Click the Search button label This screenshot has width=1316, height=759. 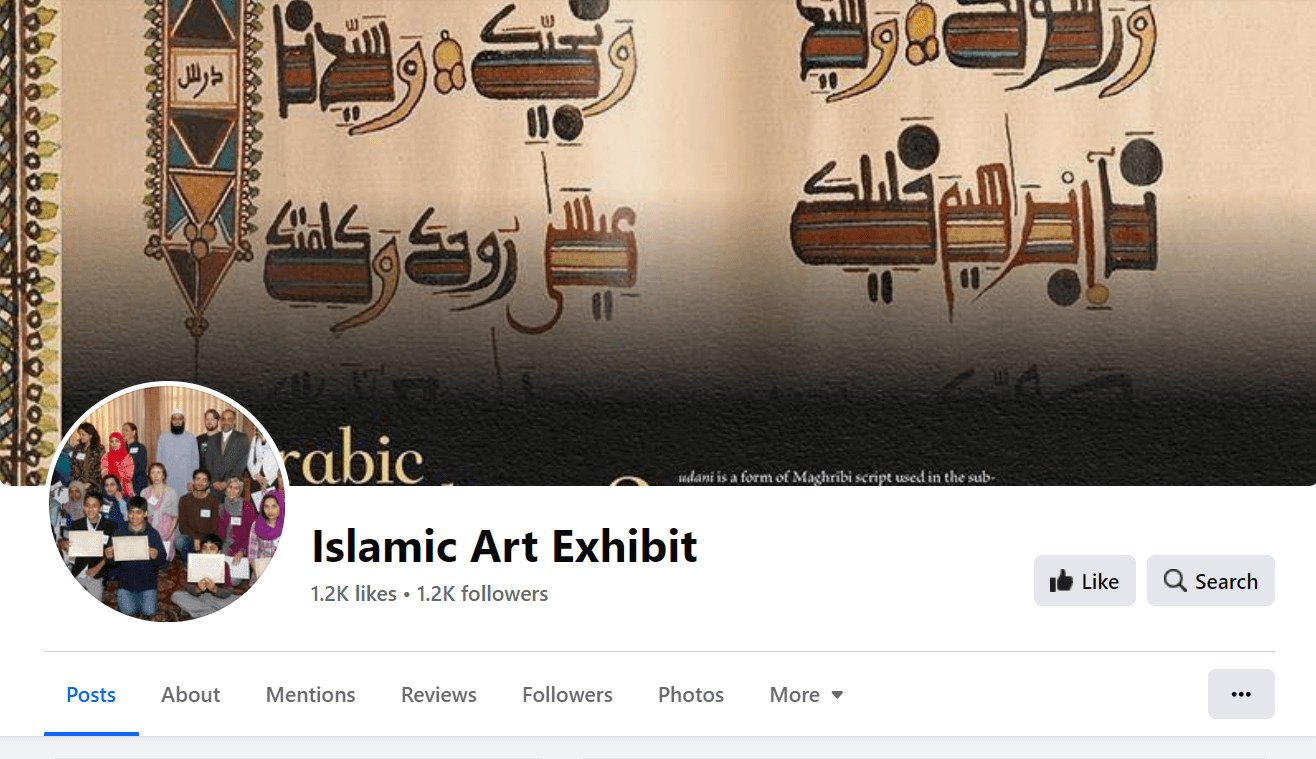click(x=1226, y=581)
